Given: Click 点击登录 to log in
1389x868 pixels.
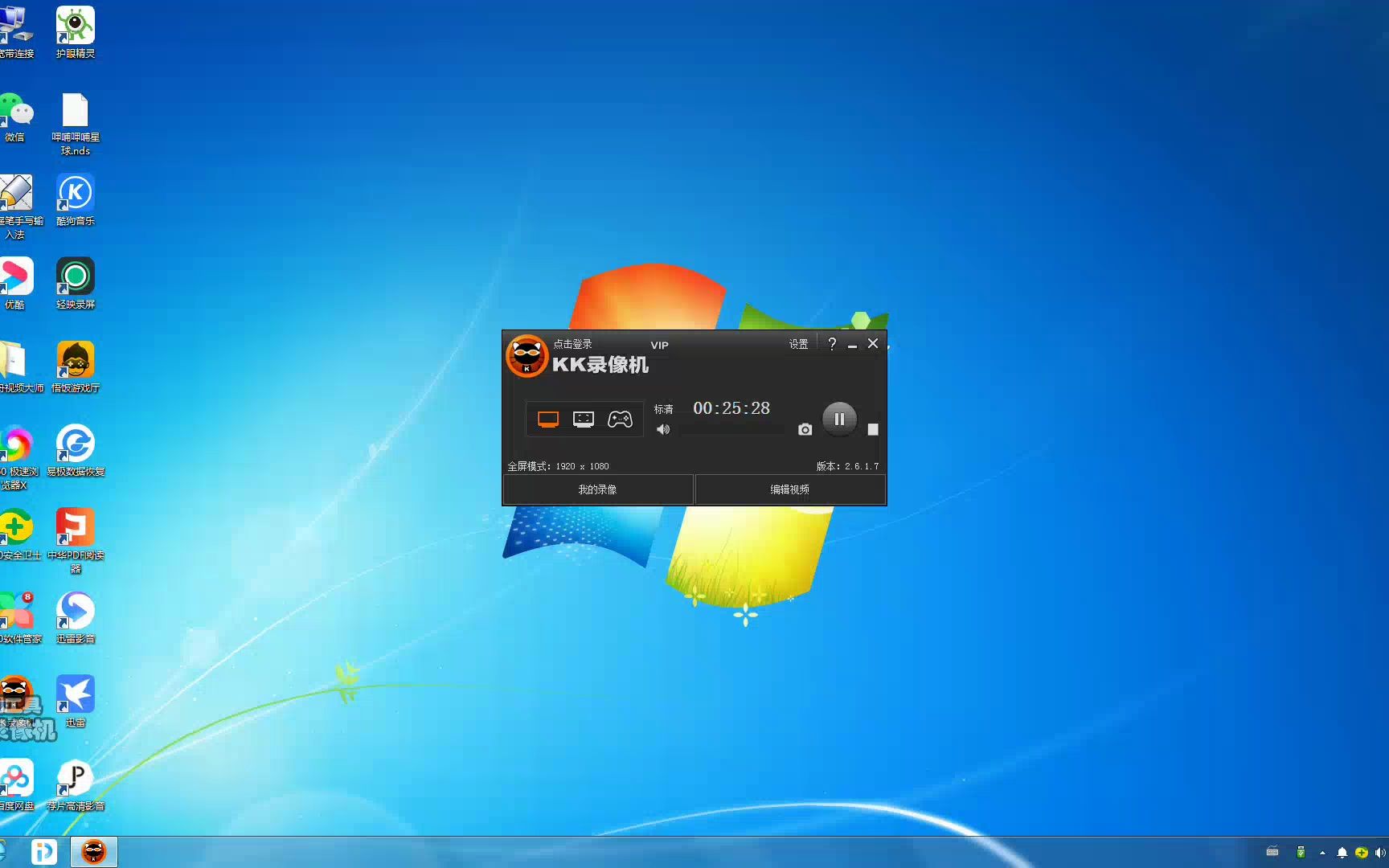Looking at the screenshot, I should 572,344.
